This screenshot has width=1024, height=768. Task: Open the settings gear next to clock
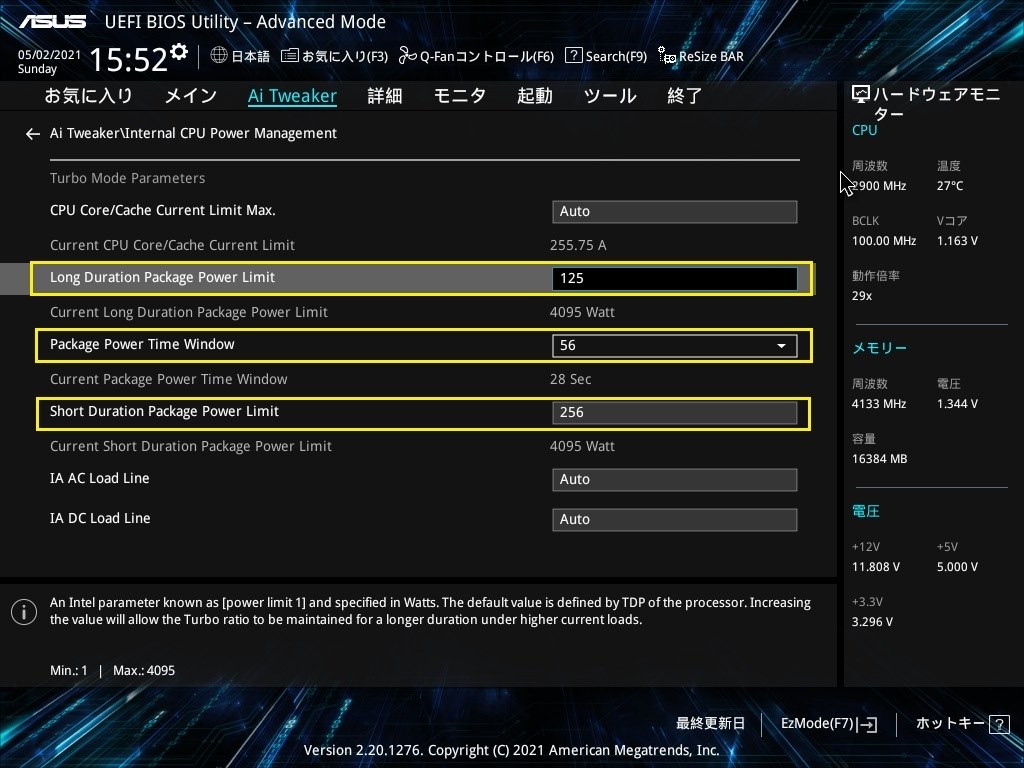point(178,52)
